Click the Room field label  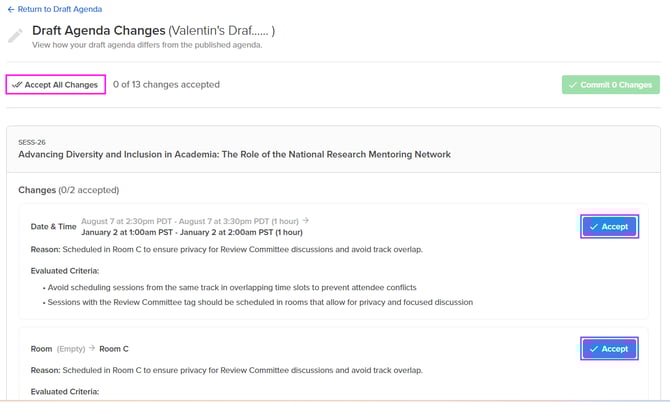coord(42,349)
